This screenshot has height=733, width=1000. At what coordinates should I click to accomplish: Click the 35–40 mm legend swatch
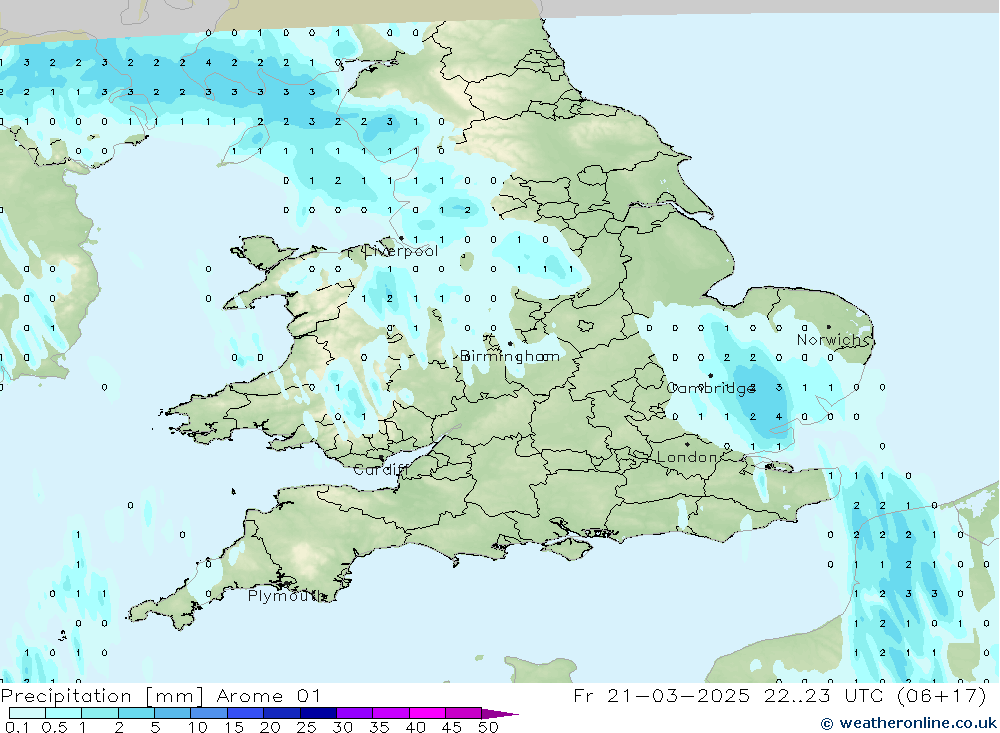(x=390, y=713)
